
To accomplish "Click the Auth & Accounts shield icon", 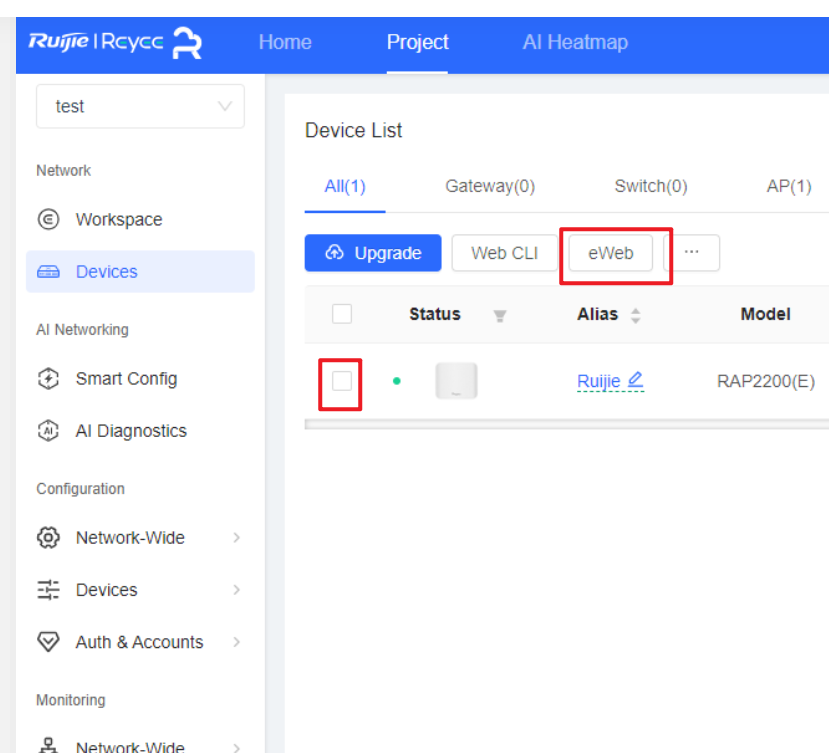I will (x=47, y=642).
